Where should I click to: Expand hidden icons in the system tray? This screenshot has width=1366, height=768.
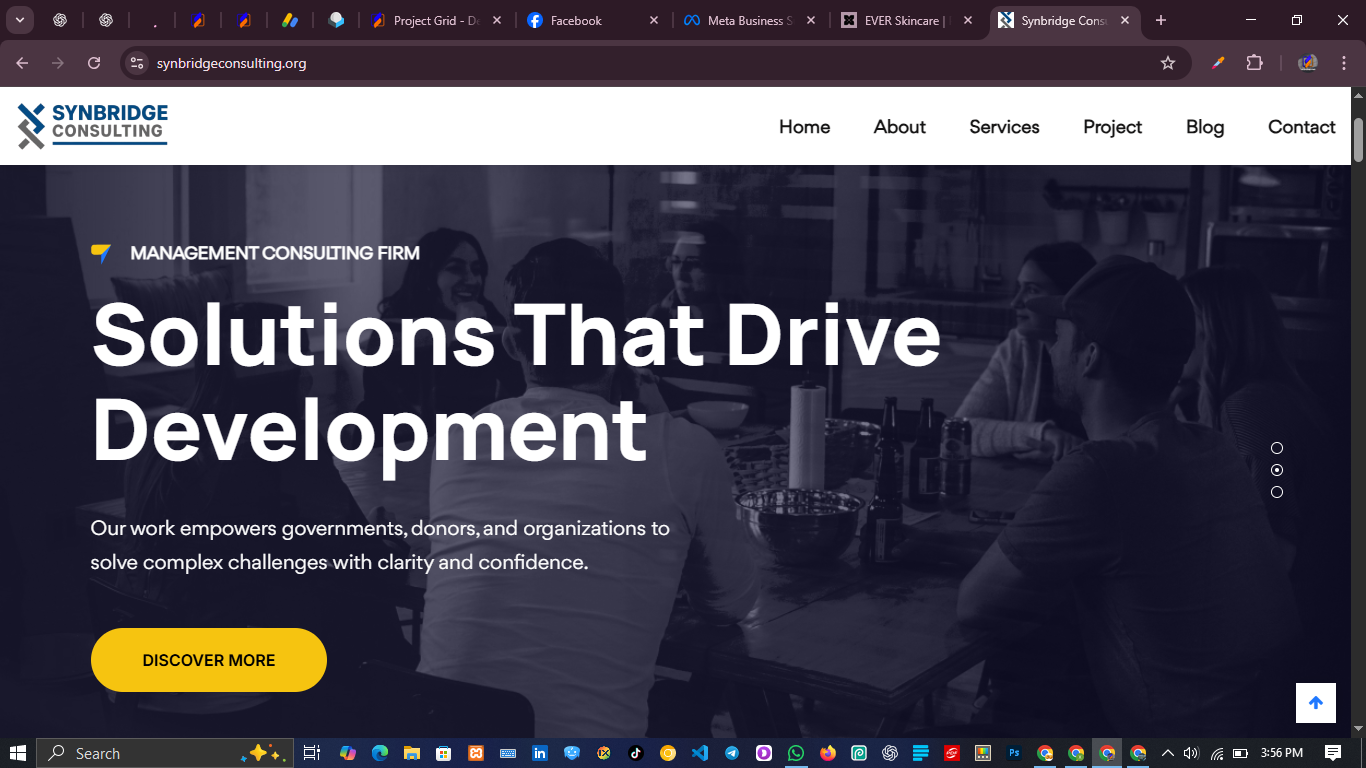(1166, 752)
